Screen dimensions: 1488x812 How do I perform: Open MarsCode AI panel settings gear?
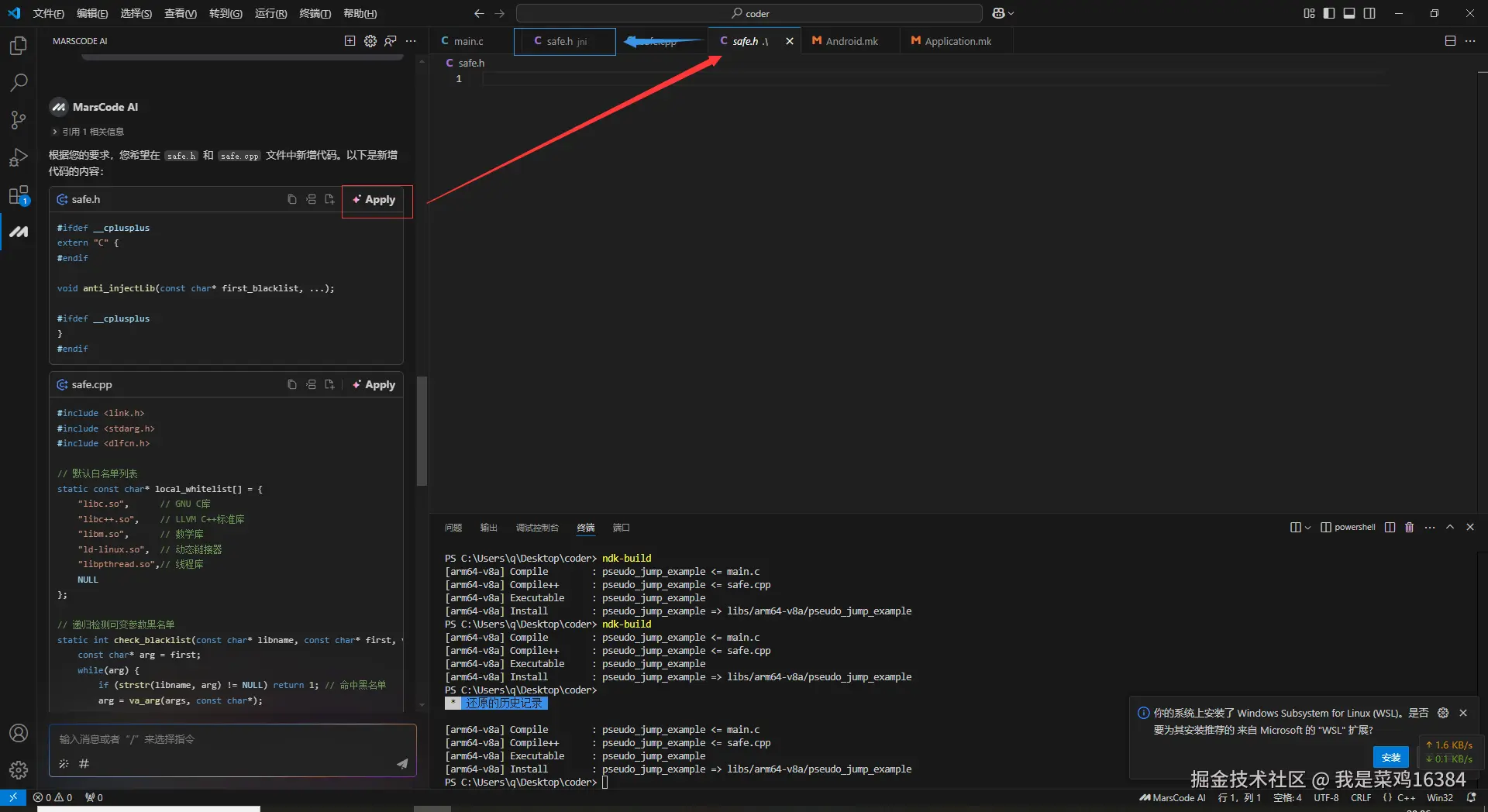click(370, 41)
